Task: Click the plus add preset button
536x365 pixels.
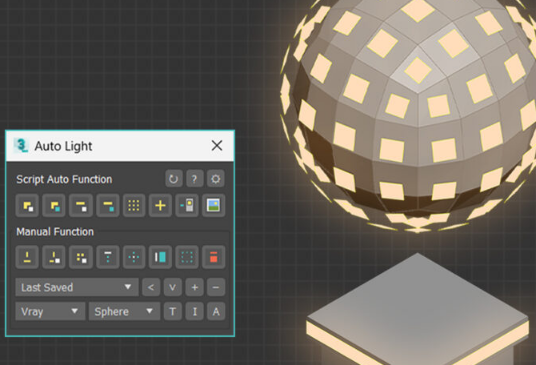Action: [195, 287]
